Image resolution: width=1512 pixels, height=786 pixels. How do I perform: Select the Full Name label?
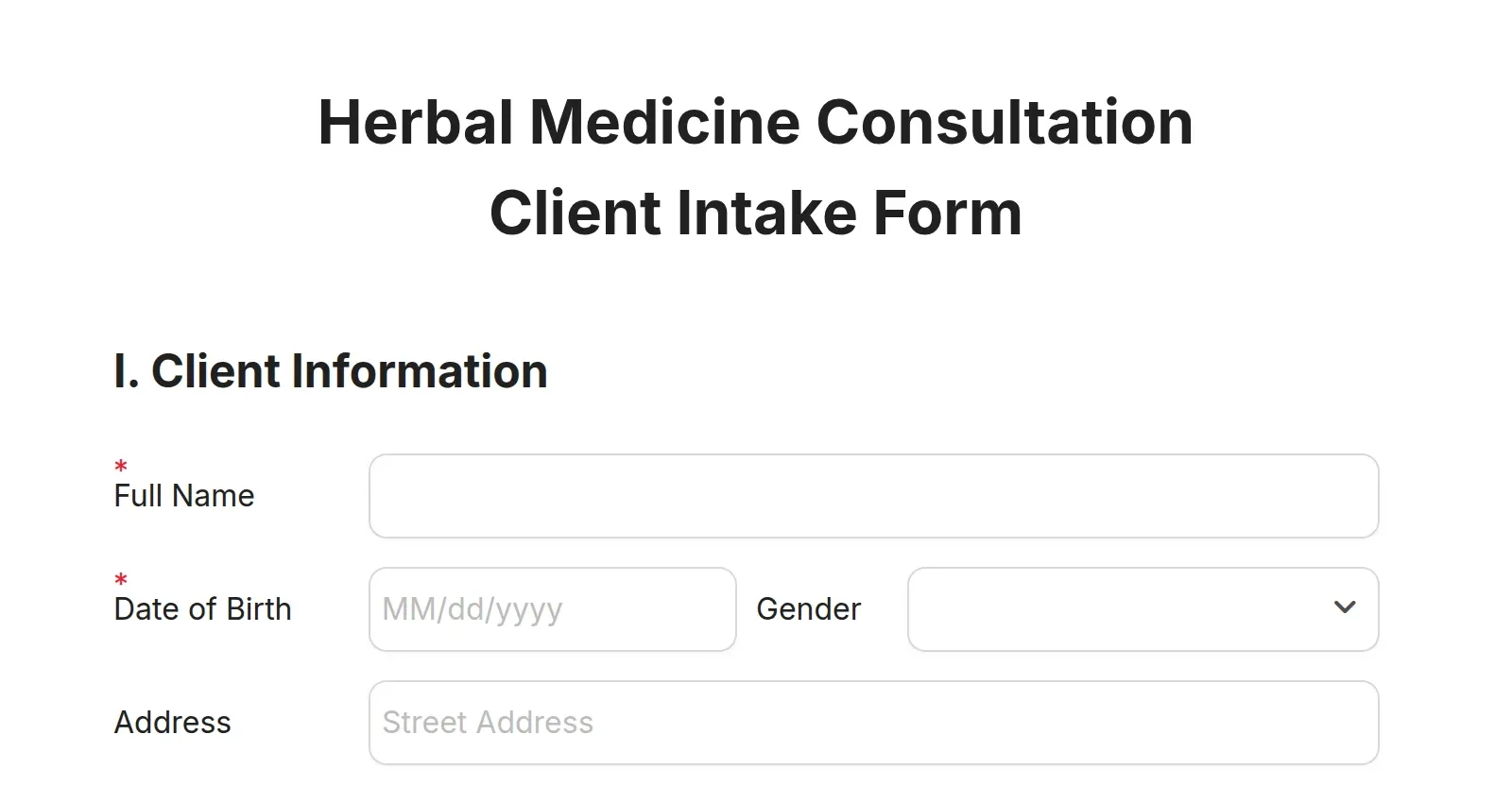click(183, 495)
